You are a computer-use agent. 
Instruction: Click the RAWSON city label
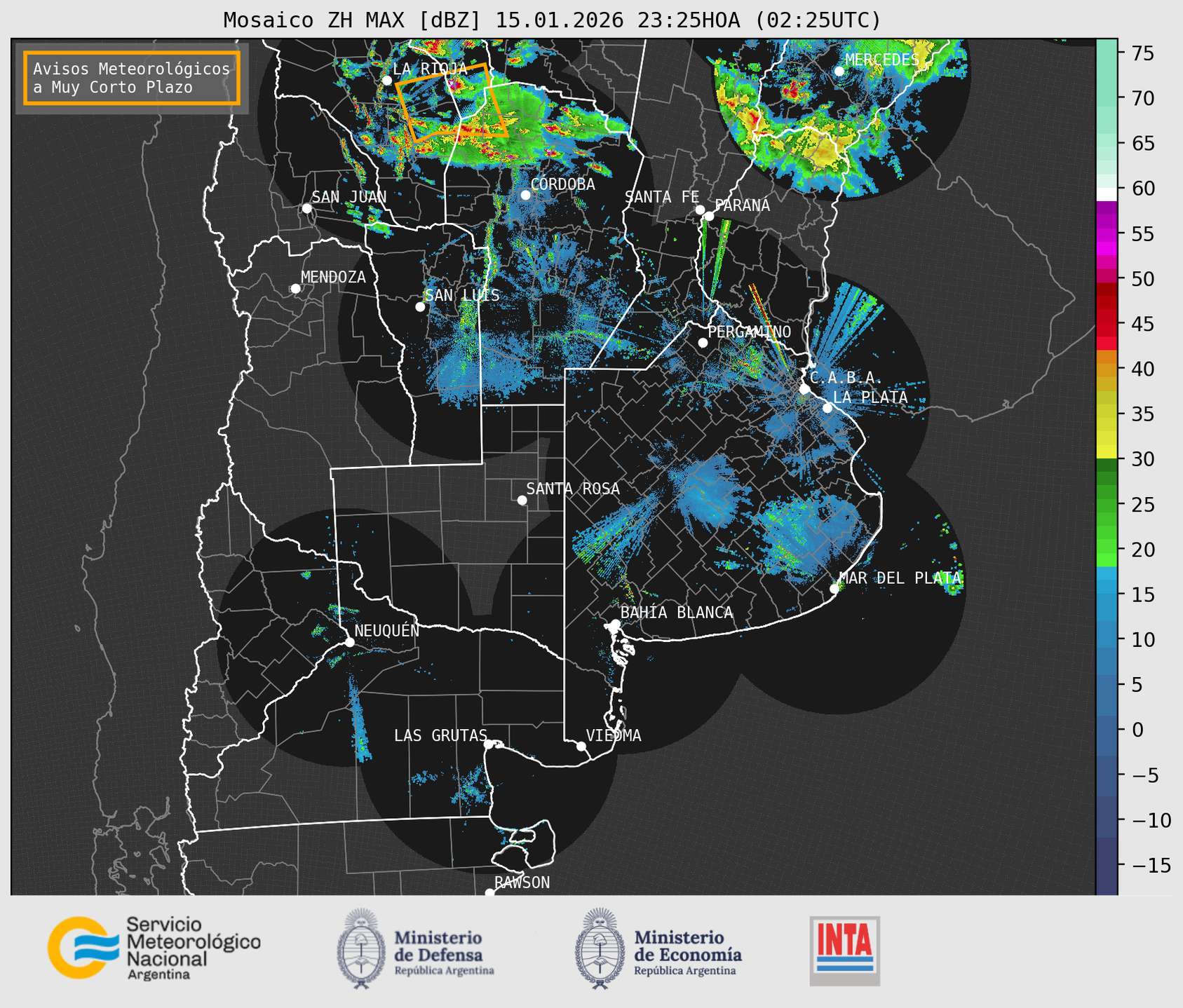tap(522, 883)
